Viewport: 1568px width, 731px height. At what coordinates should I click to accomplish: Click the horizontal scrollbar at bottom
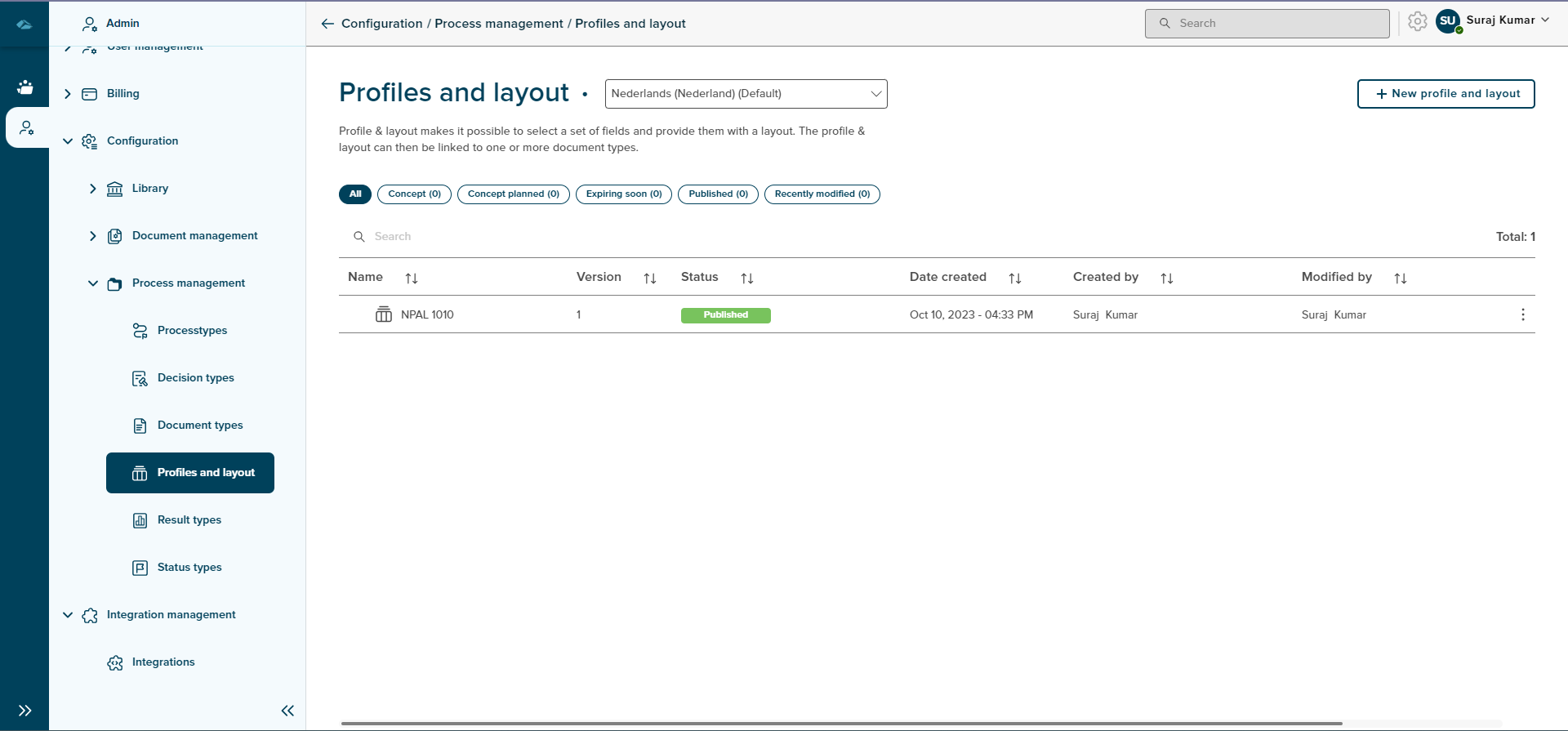tap(841, 724)
